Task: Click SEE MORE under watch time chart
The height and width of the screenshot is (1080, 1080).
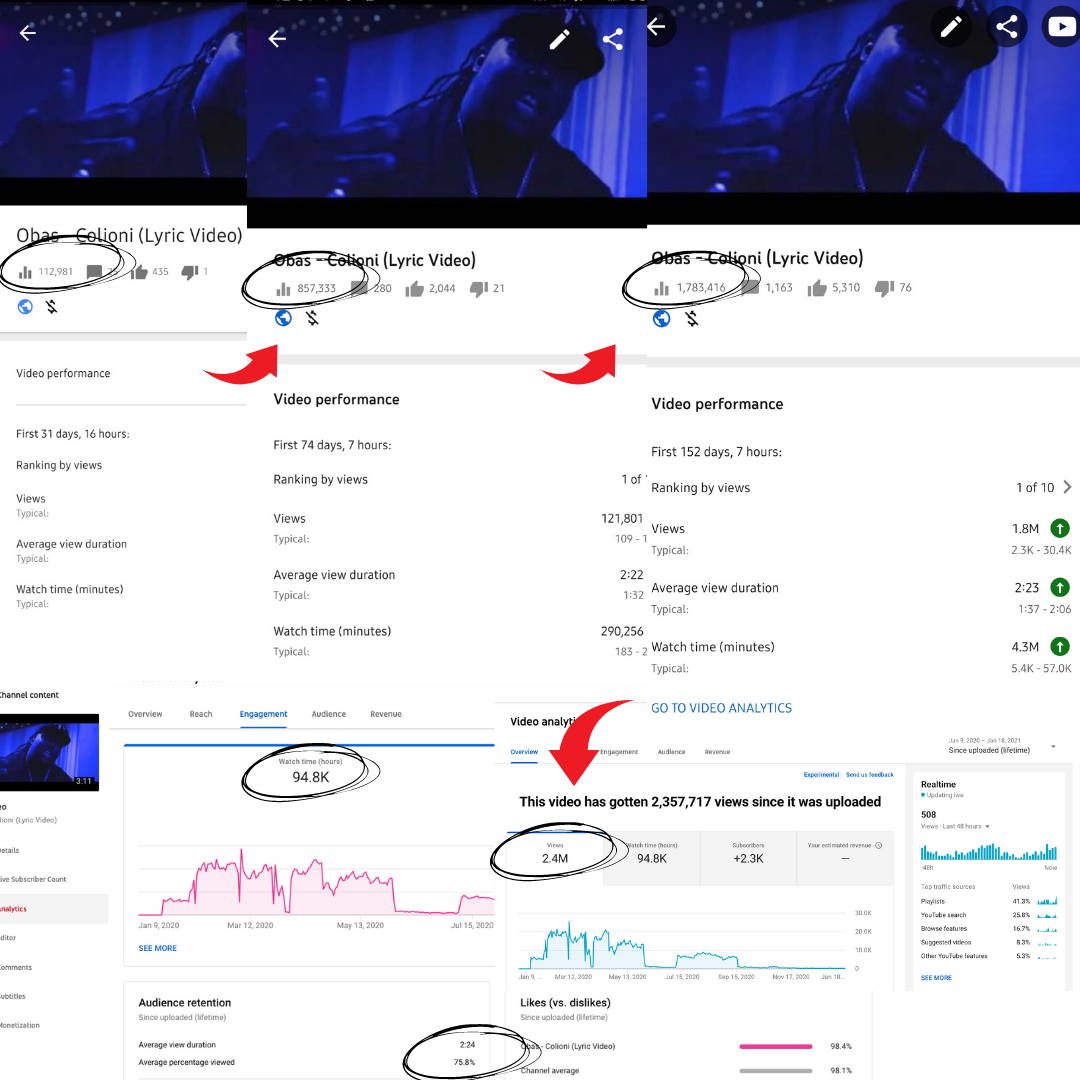Action: 158,948
